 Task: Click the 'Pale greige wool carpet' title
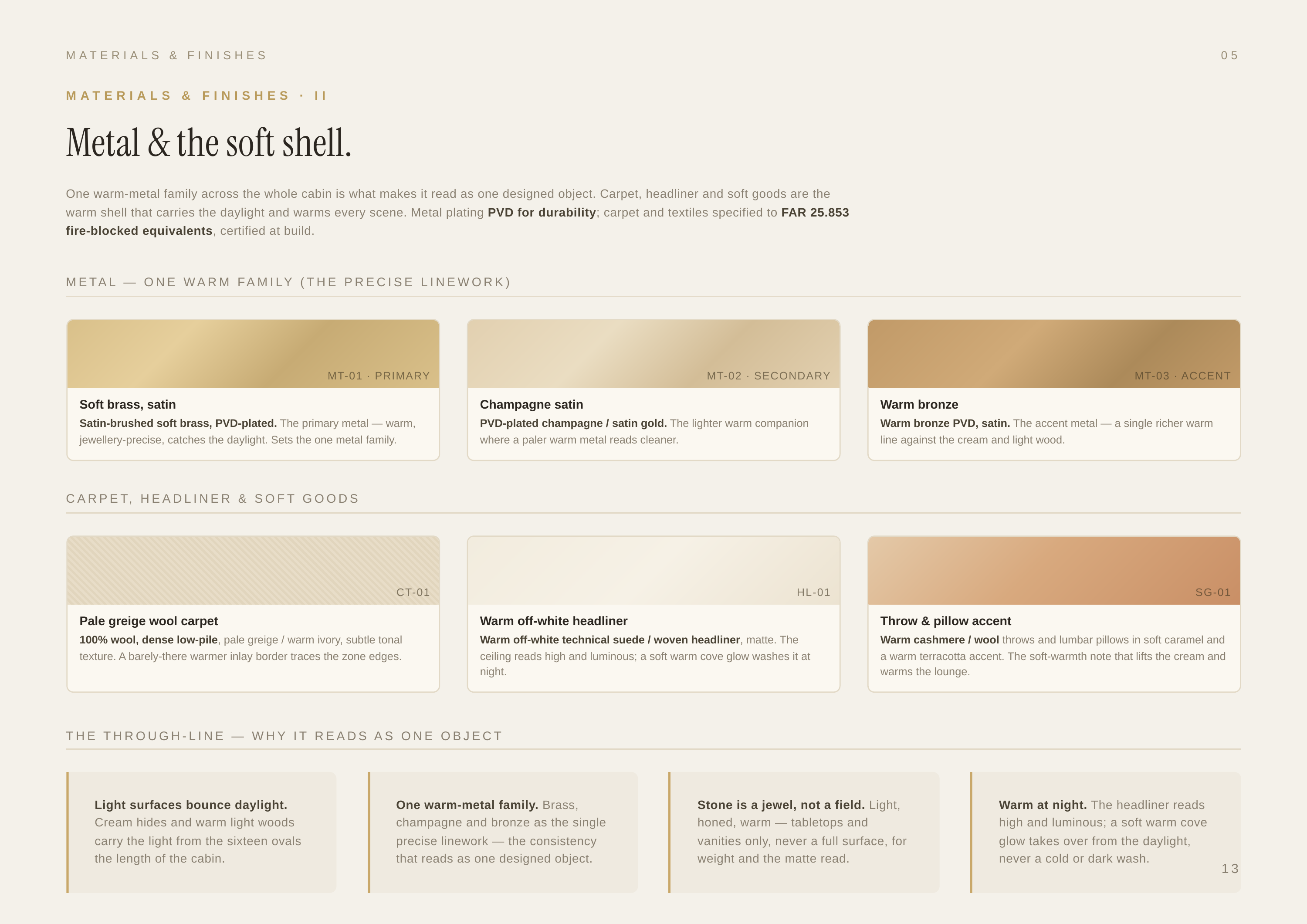(149, 620)
